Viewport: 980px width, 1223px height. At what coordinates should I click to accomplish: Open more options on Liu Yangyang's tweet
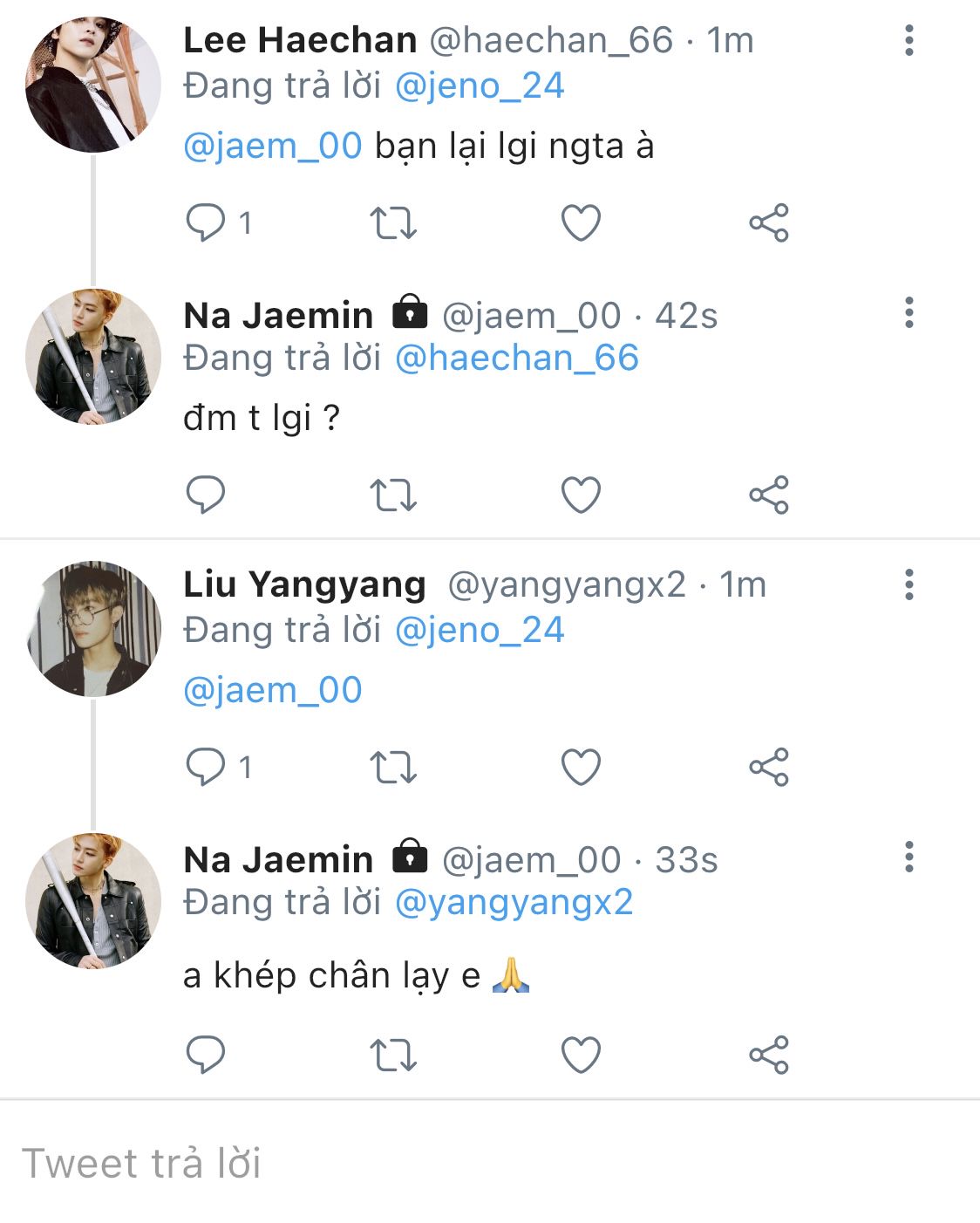tap(909, 584)
